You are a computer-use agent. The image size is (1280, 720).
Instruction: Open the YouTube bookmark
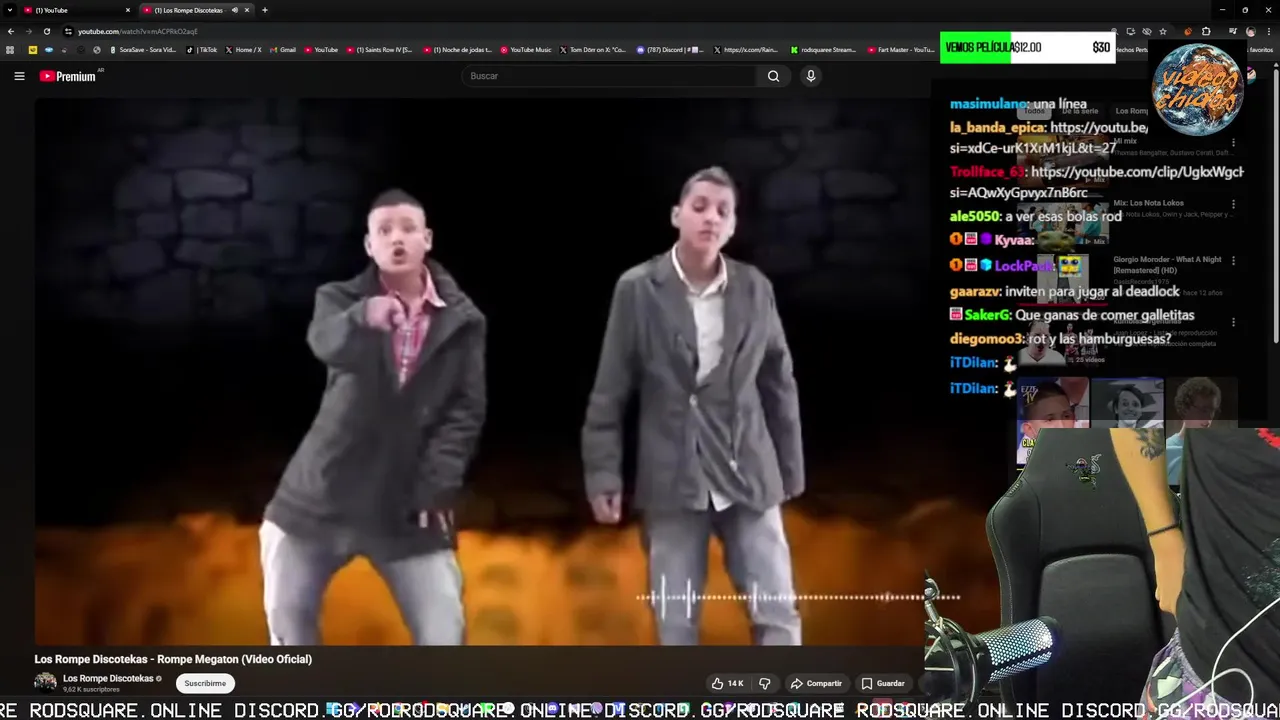tap(322, 49)
